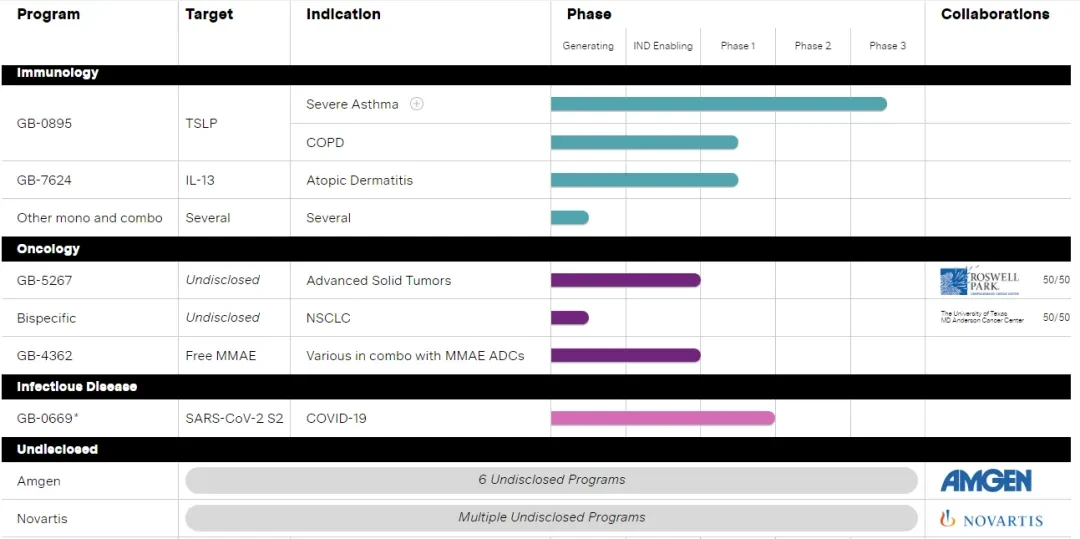Open the GB-5267 program entry

[44, 280]
